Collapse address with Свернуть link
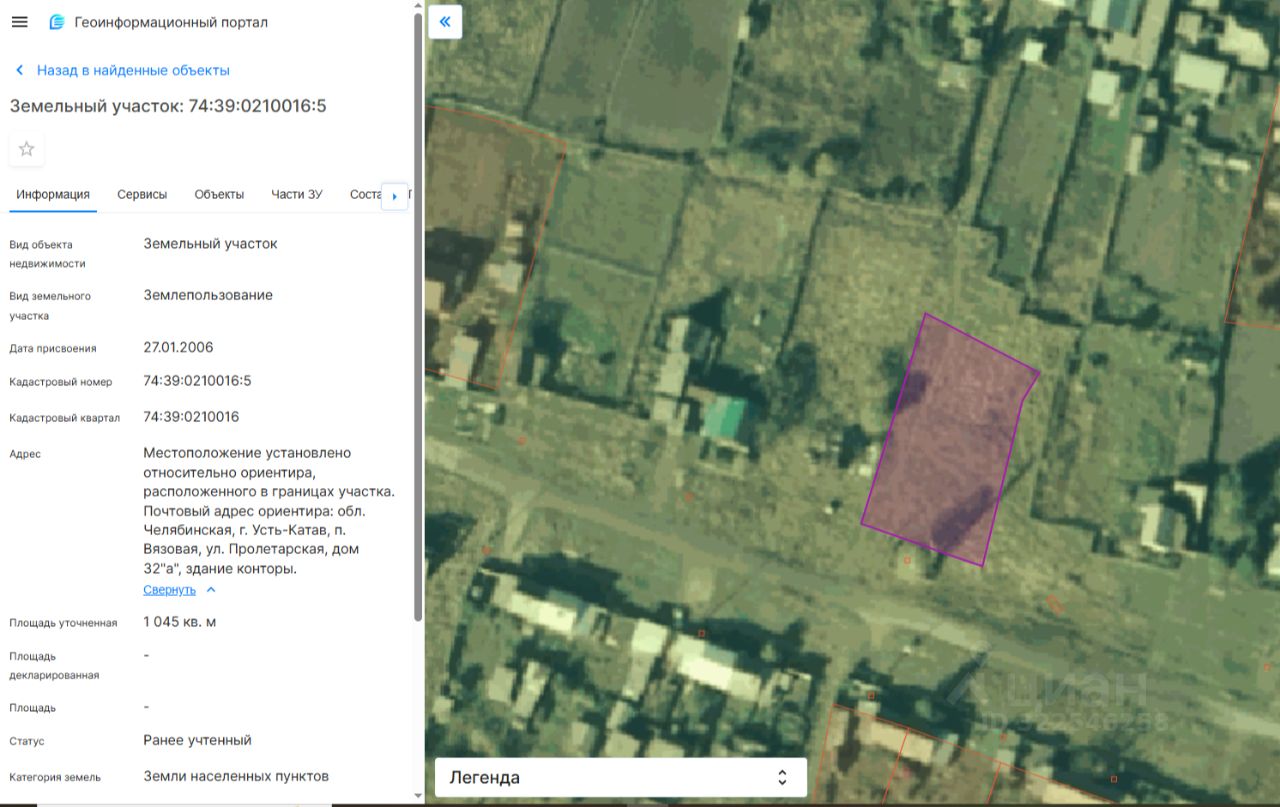This screenshot has height=807, width=1280. tap(169, 590)
